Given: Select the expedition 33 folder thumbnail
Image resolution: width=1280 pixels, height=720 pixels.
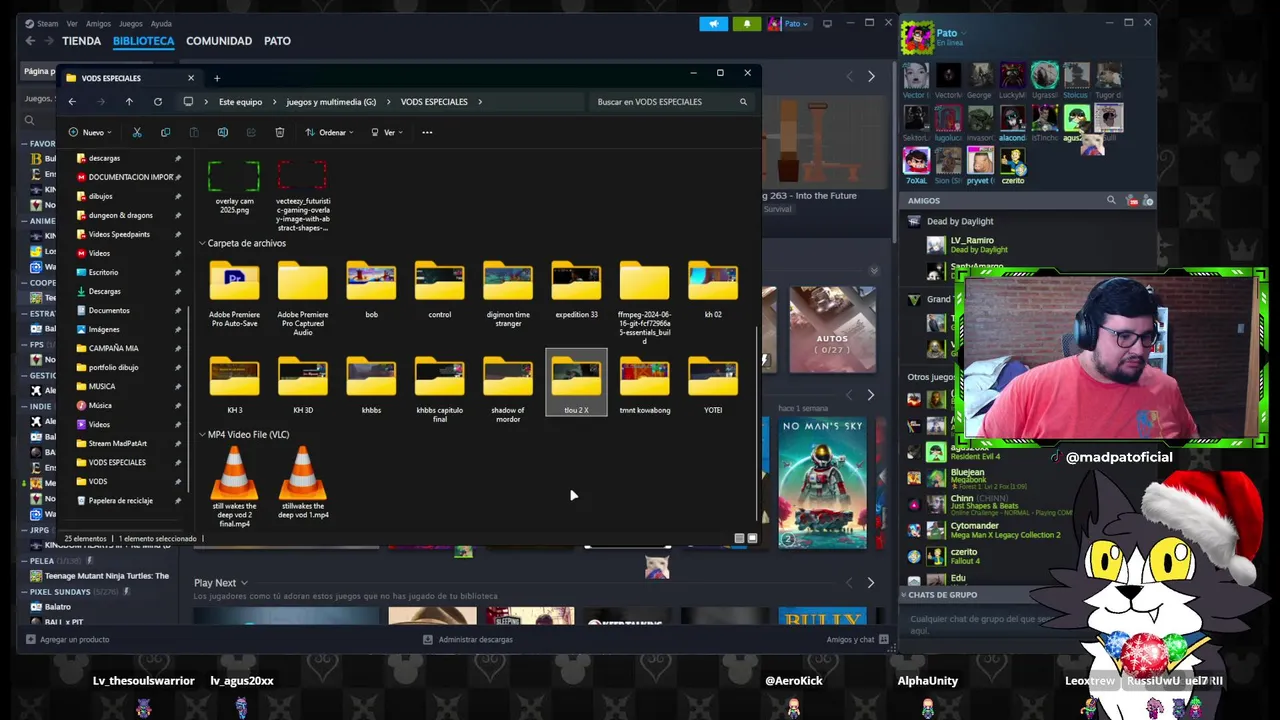Looking at the screenshot, I should point(576,282).
